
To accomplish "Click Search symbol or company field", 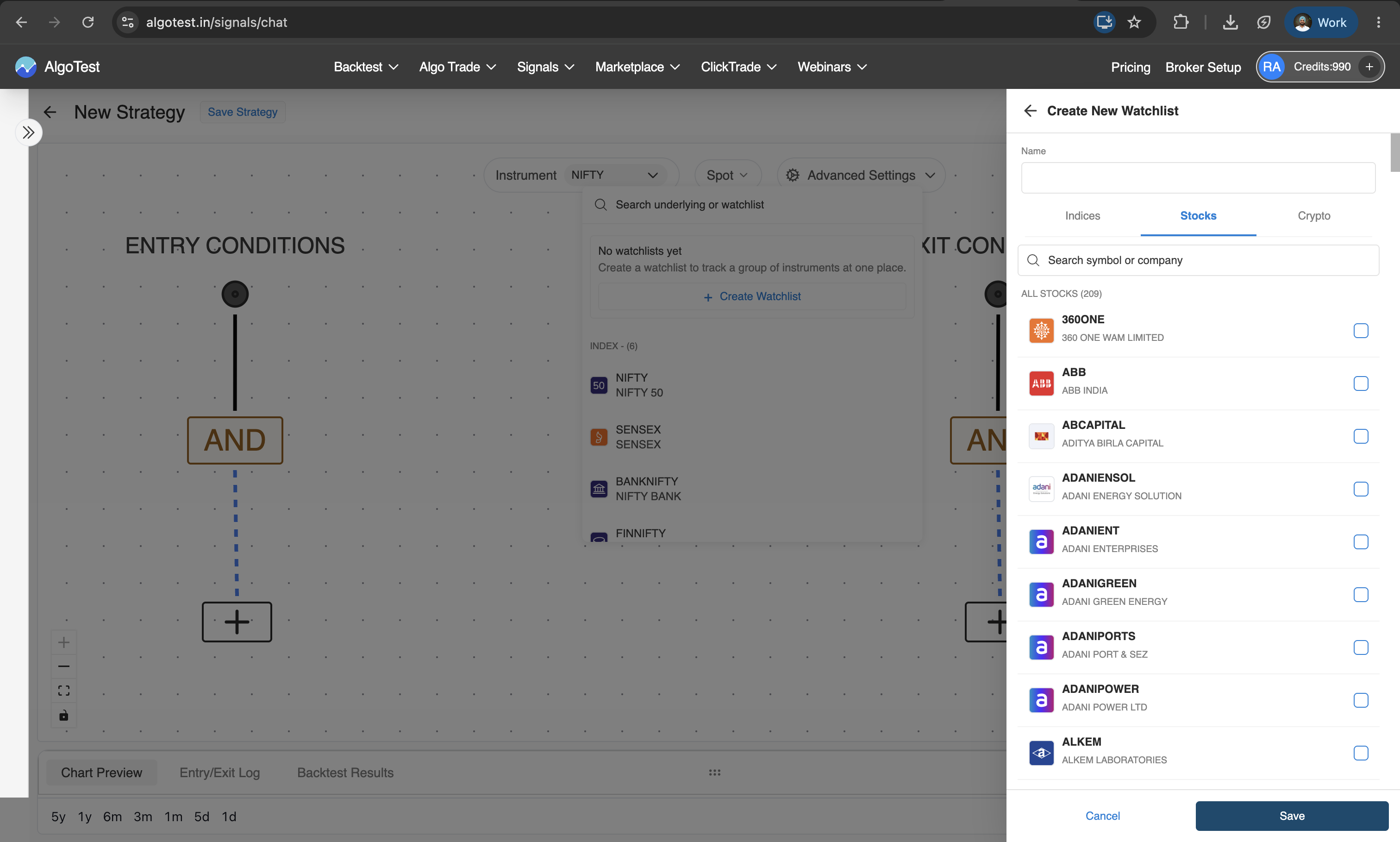I will (1198, 260).
